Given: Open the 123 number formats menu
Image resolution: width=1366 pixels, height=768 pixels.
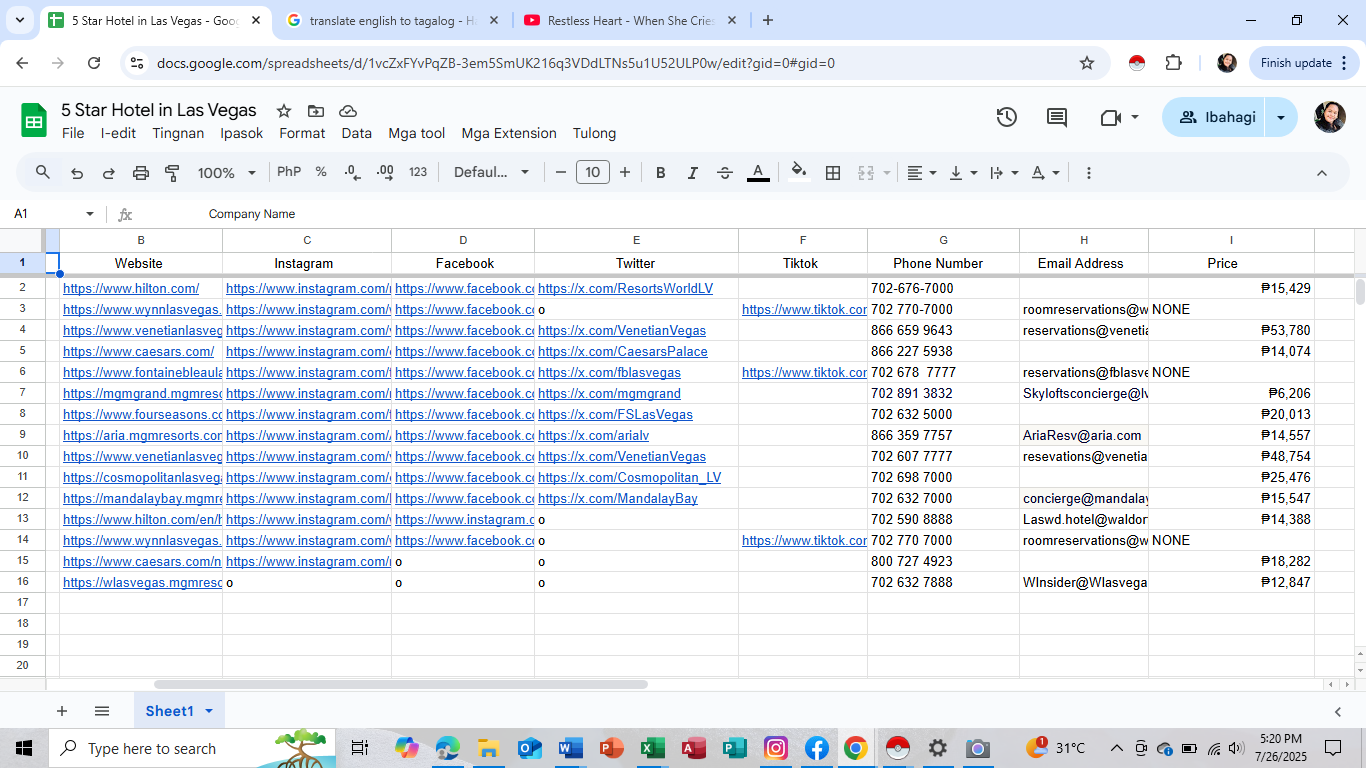Looking at the screenshot, I should coord(418,172).
